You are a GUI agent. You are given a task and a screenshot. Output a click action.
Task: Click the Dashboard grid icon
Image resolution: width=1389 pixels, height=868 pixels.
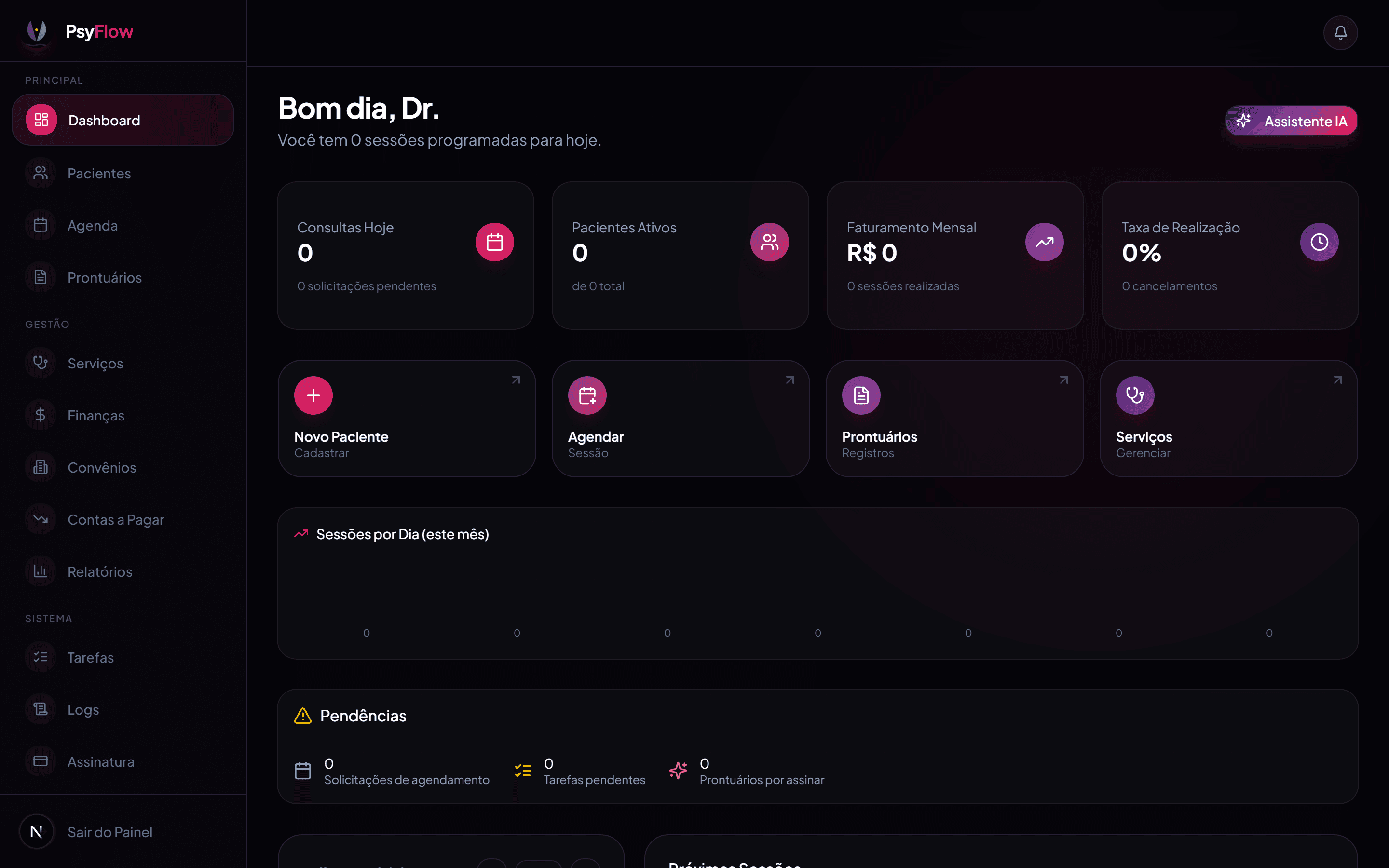[x=41, y=120]
